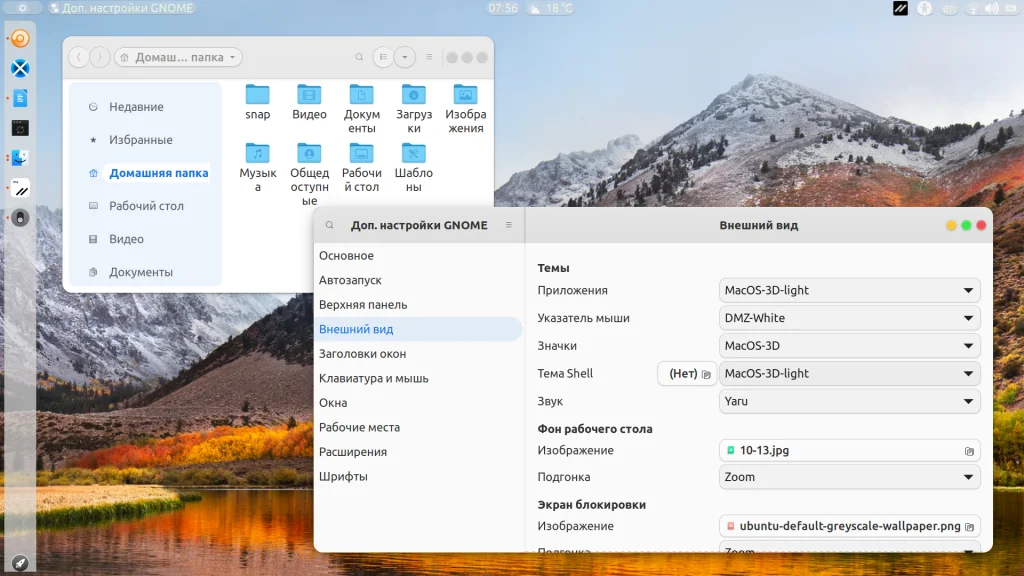Open the Finder icon in the dock
The width and height of the screenshot is (1024, 576).
point(20,158)
